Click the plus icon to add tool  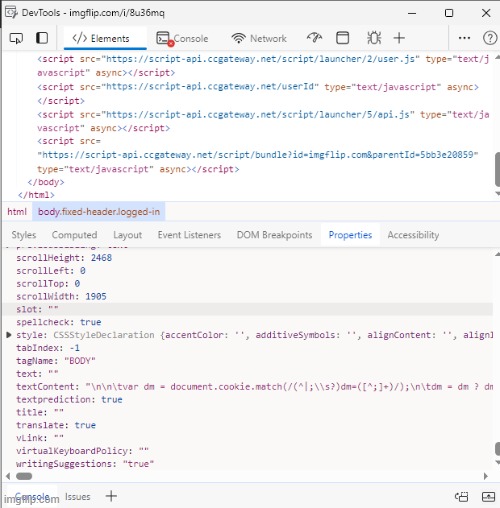pyautogui.click(x=399, y=38)
